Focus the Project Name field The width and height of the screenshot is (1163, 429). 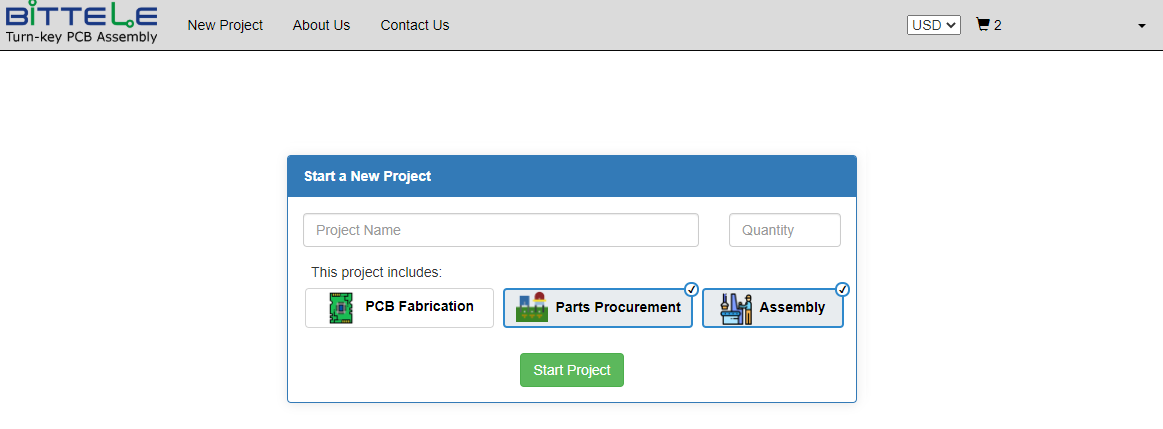501,230
